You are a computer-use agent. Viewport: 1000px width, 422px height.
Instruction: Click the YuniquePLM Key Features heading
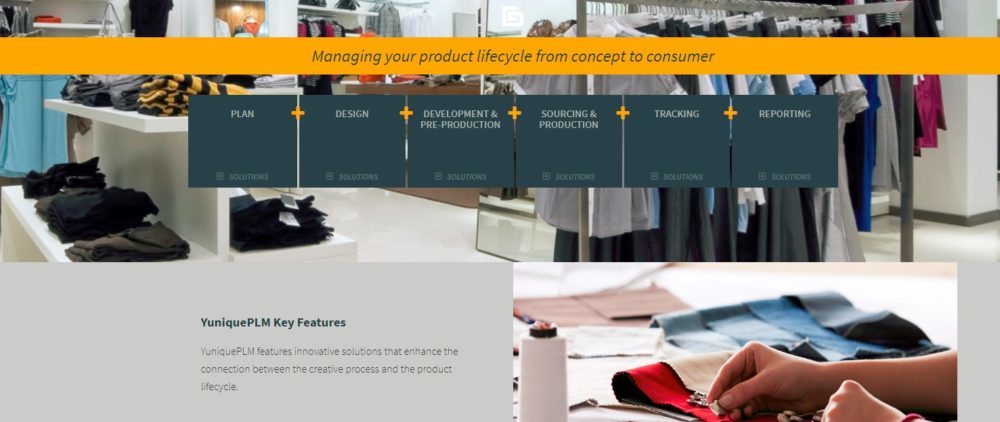[x=273, y=323]
